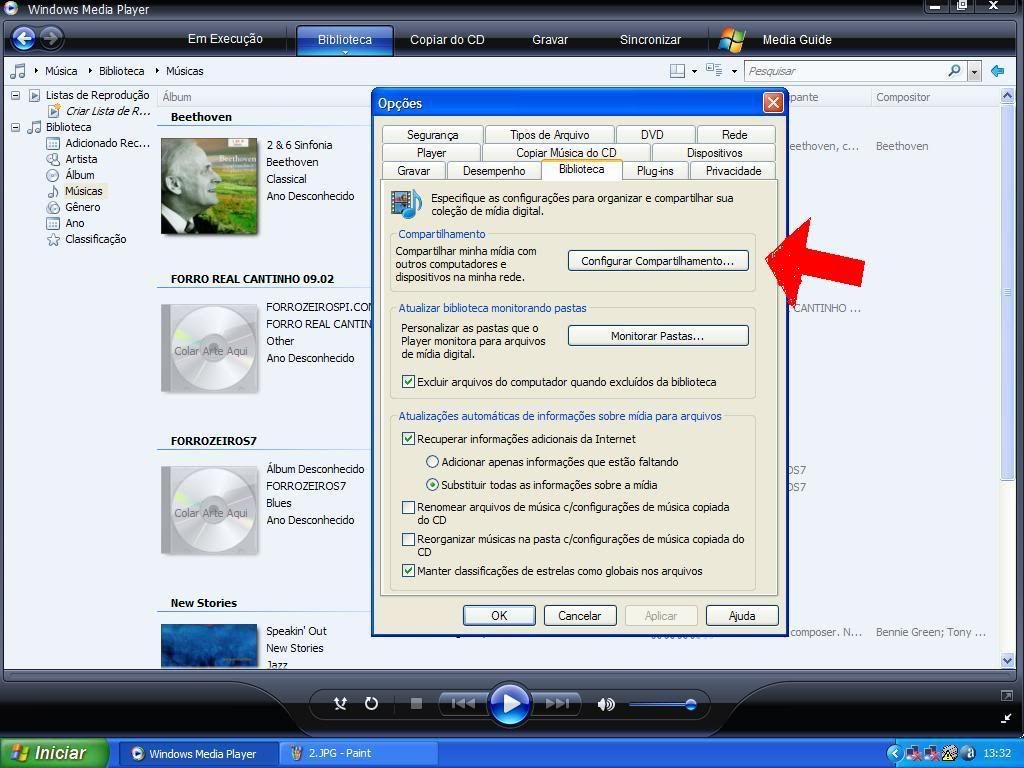Screen dimensions: 1024x768
Task: Open the Ano library view
Action: click(x=74, y=223)
